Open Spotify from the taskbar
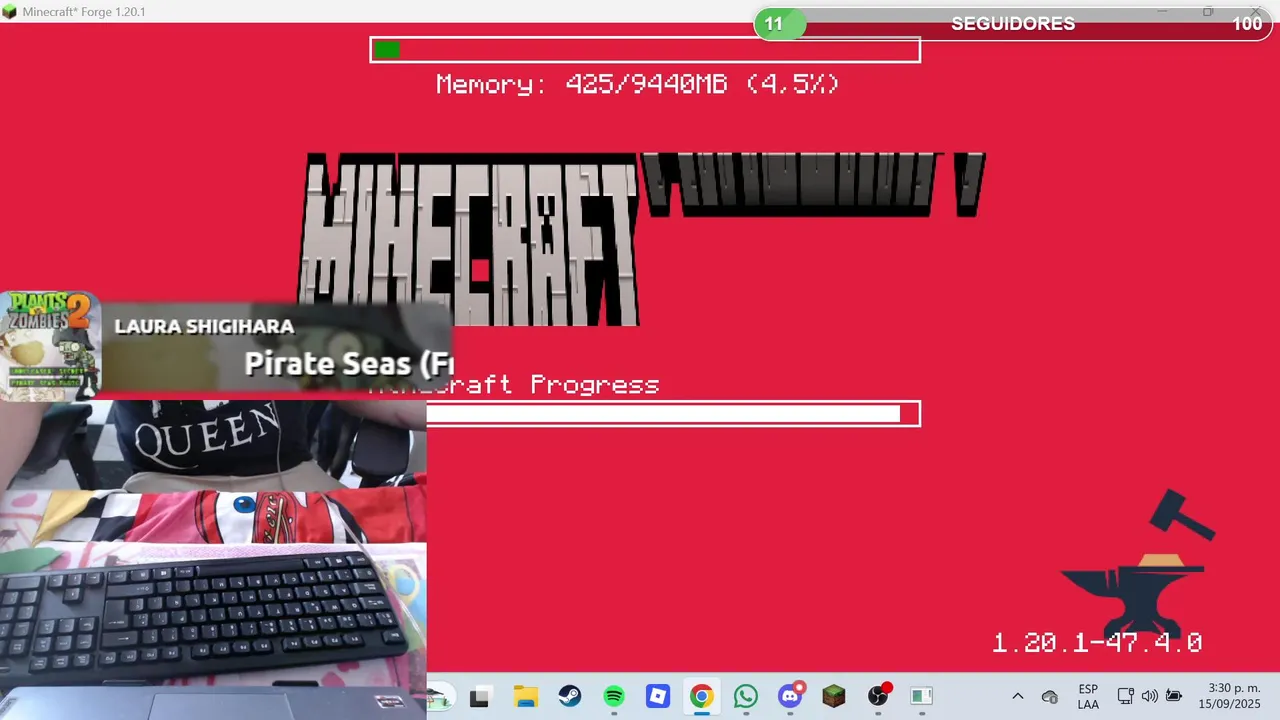This screenshot has width=1280, height=720. [x=614, y=697]
